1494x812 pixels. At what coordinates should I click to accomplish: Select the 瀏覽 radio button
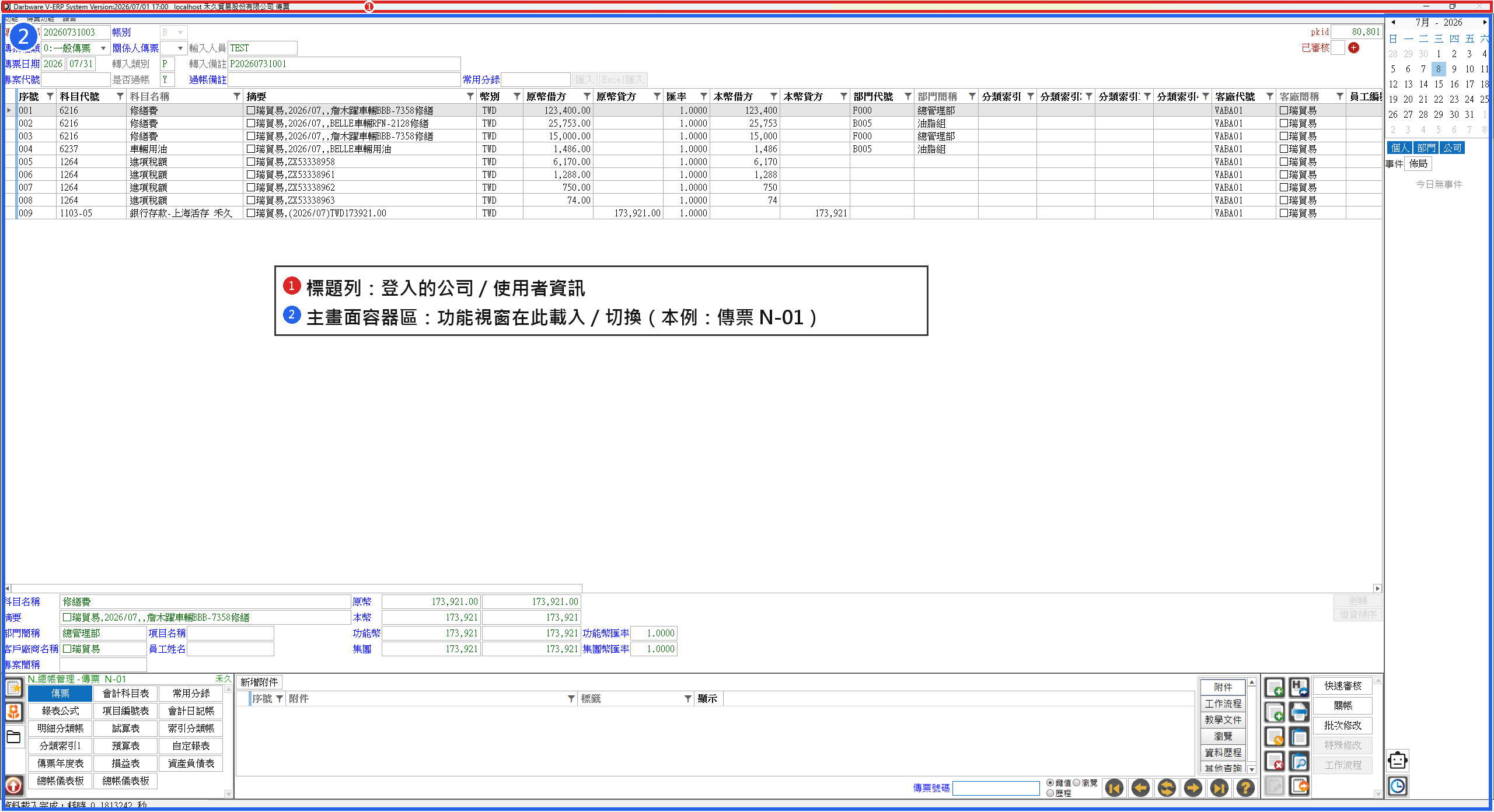point(1077,783)
